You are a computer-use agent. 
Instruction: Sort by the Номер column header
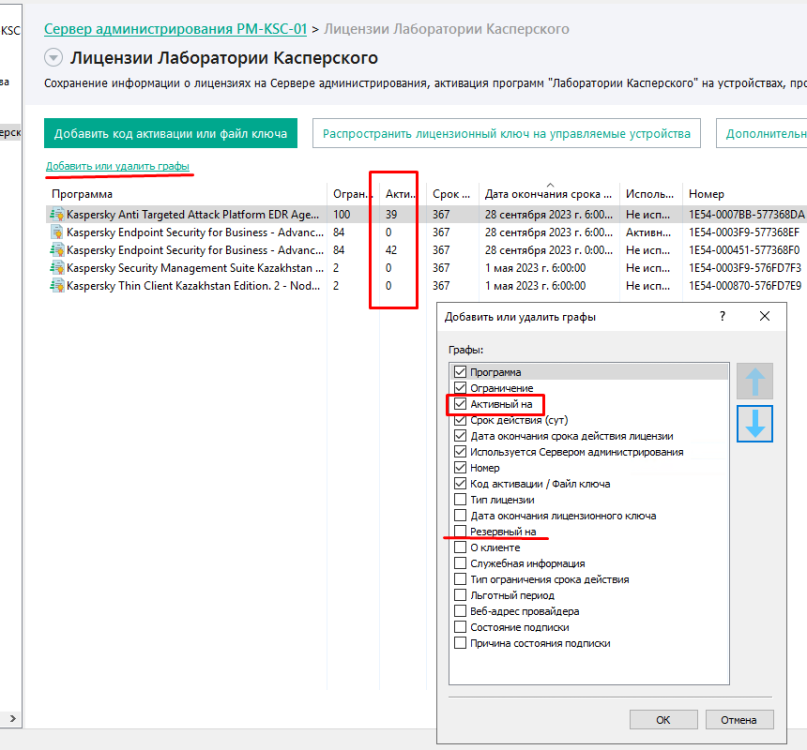(744, 194)
